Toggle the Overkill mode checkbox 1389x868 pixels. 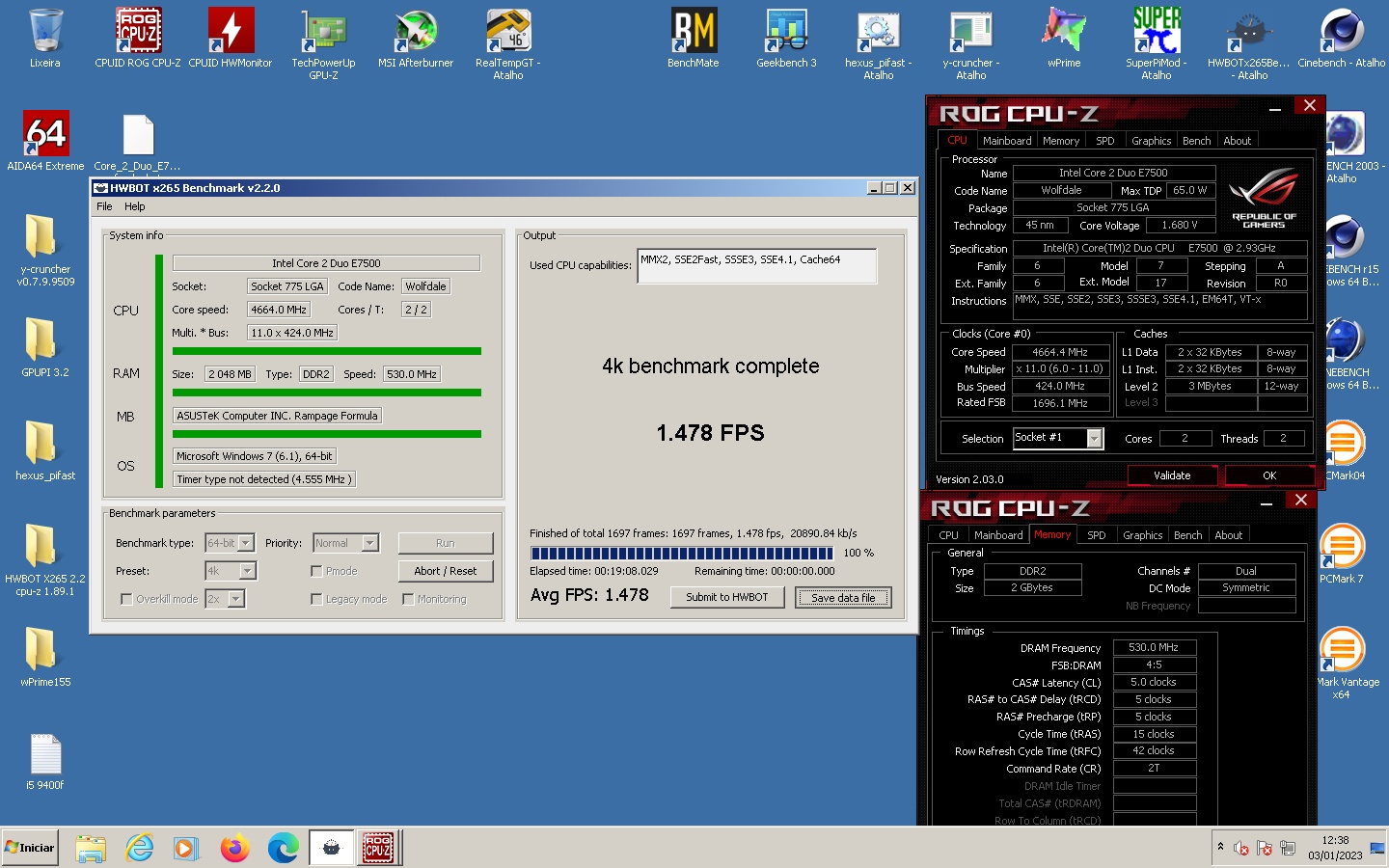click(x=126, y=599)
